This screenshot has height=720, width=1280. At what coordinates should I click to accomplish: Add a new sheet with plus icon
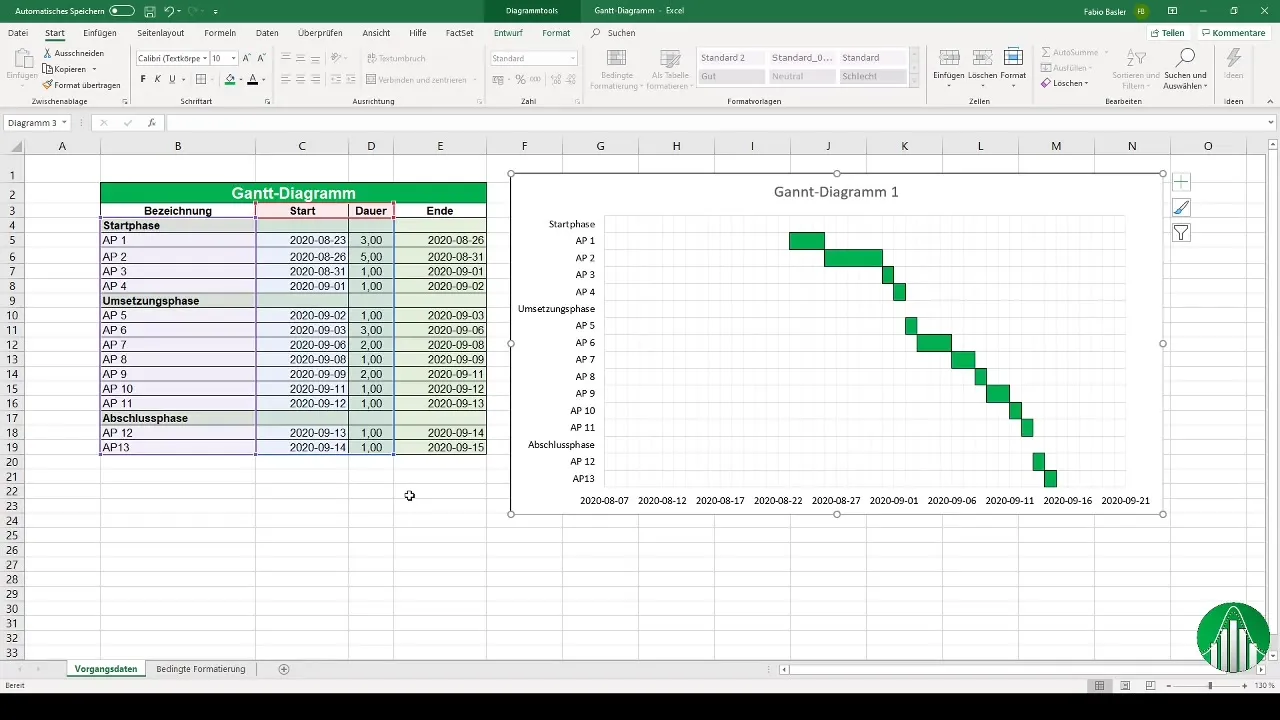pyautogui.click(x=284, y=669)
